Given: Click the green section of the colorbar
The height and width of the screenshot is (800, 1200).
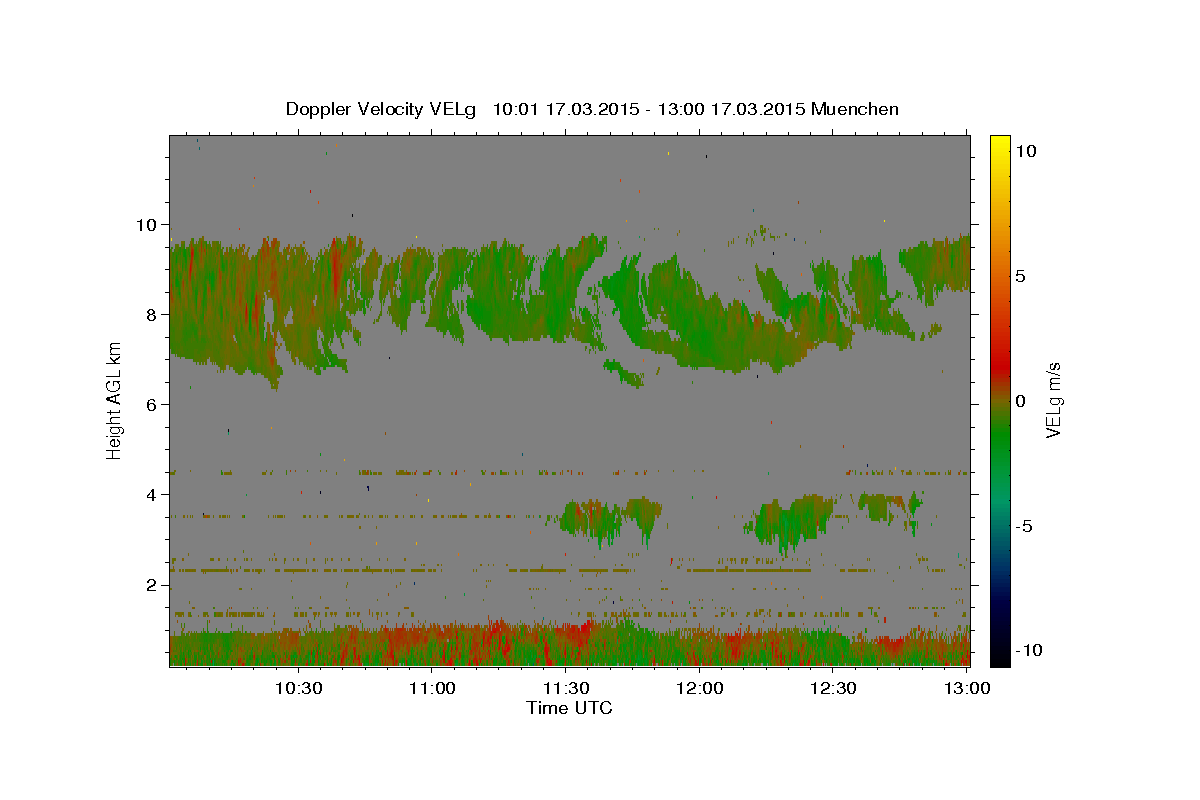Looking at the screenshot, I should coord(999,440).
